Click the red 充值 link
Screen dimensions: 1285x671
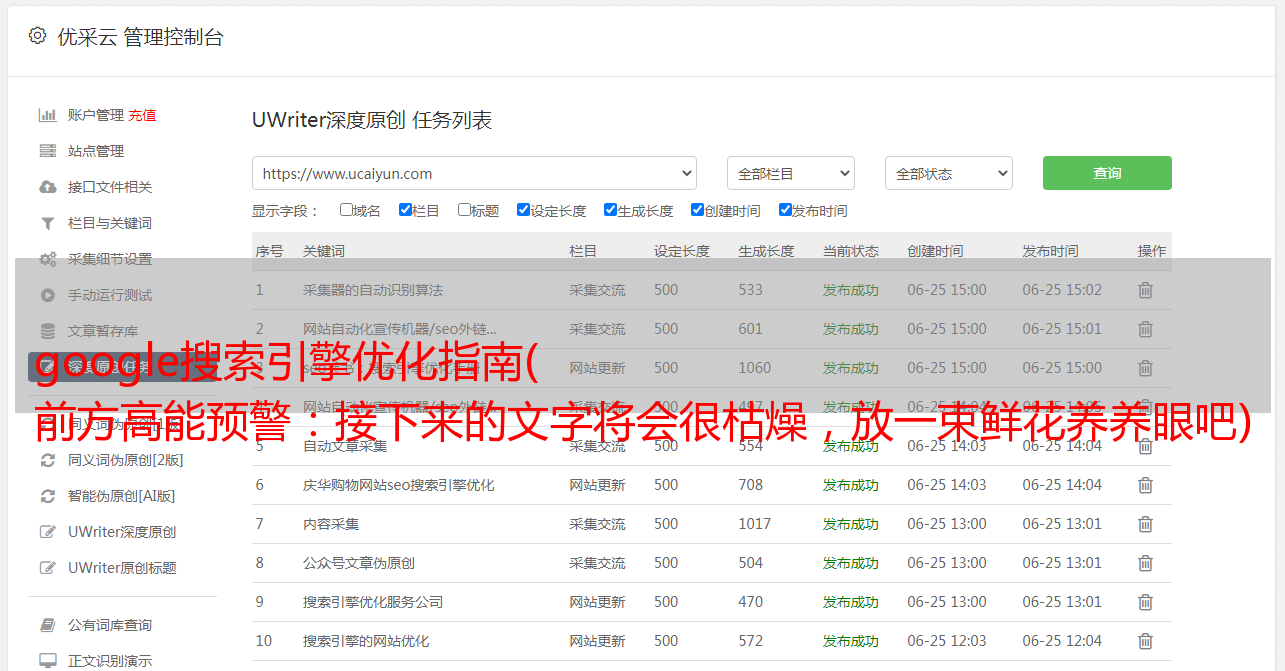142,115
